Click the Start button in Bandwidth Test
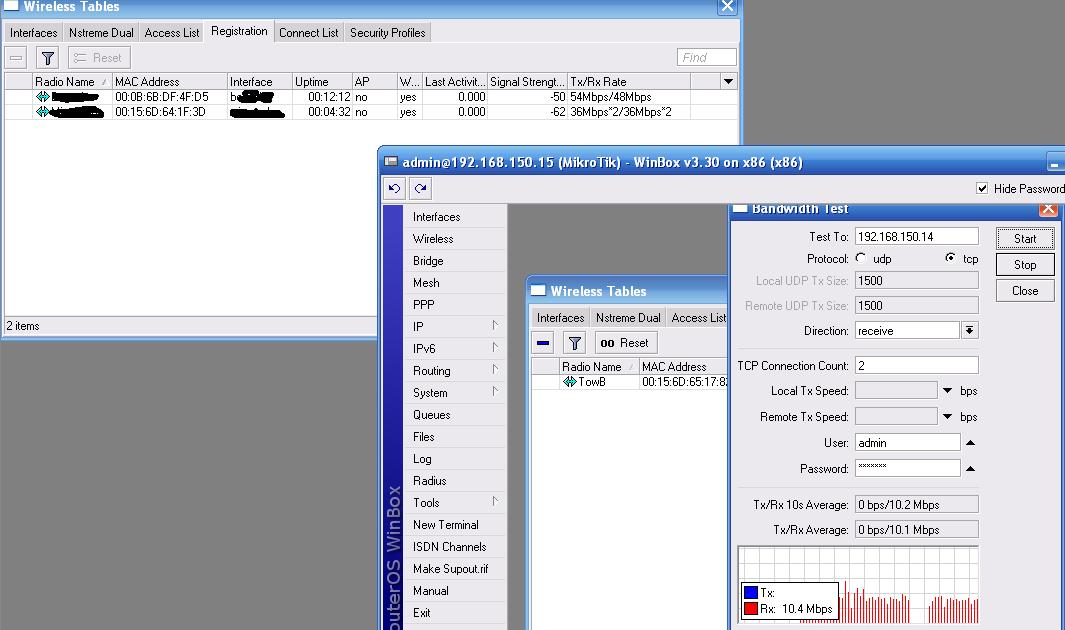Viewport: 1065px width, 630px height. click(x=1025, y=238)
